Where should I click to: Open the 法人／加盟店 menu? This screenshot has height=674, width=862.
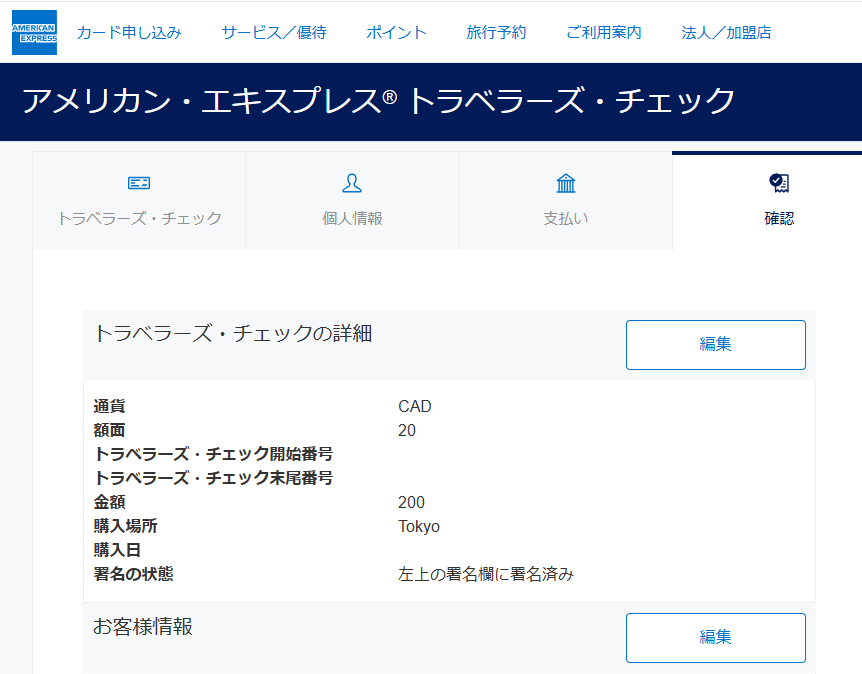tap(726, 32)
